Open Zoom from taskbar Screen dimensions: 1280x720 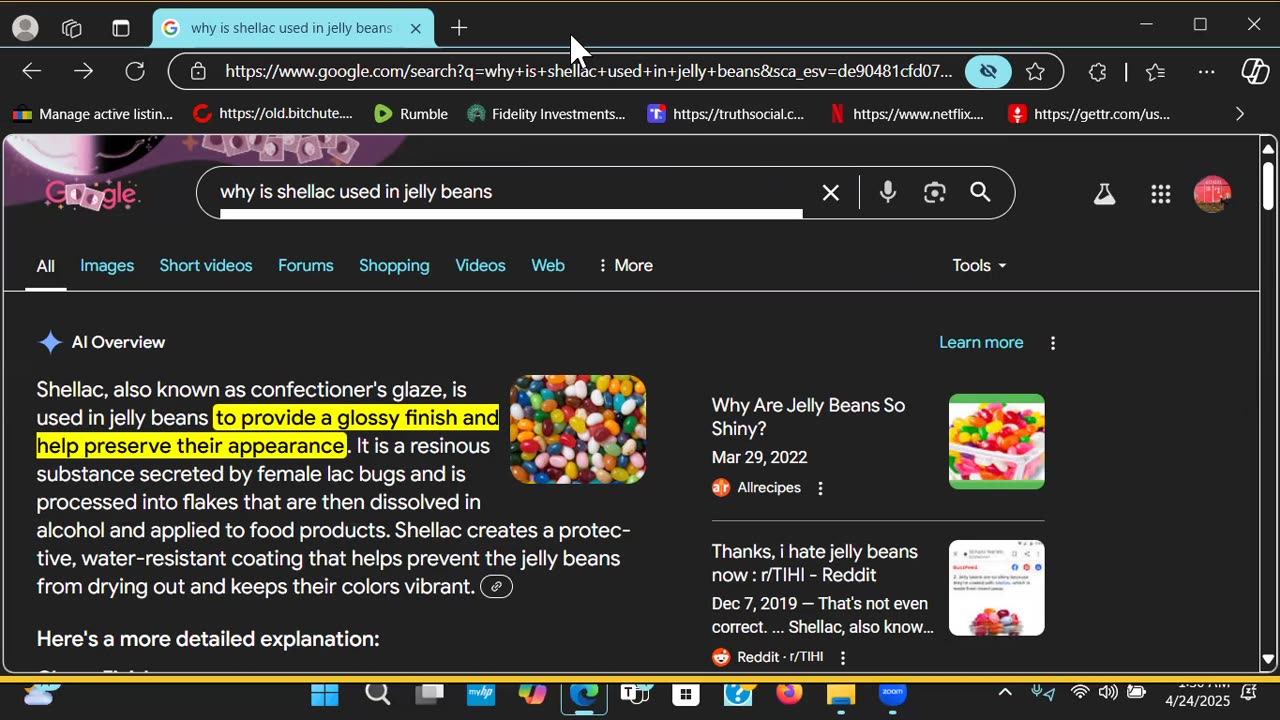pos(892,694)
